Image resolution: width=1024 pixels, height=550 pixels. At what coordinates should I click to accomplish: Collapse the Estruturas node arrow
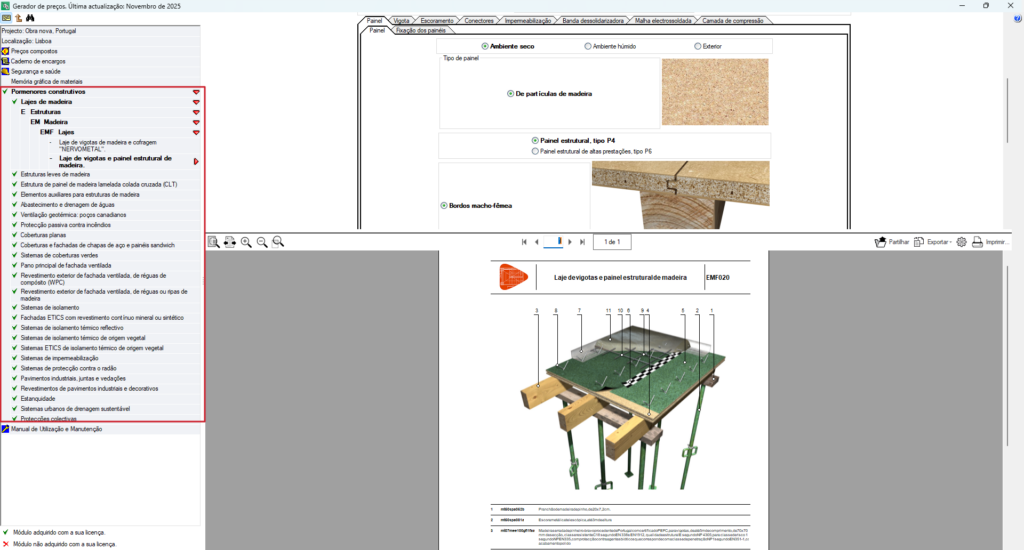[196, 112]
